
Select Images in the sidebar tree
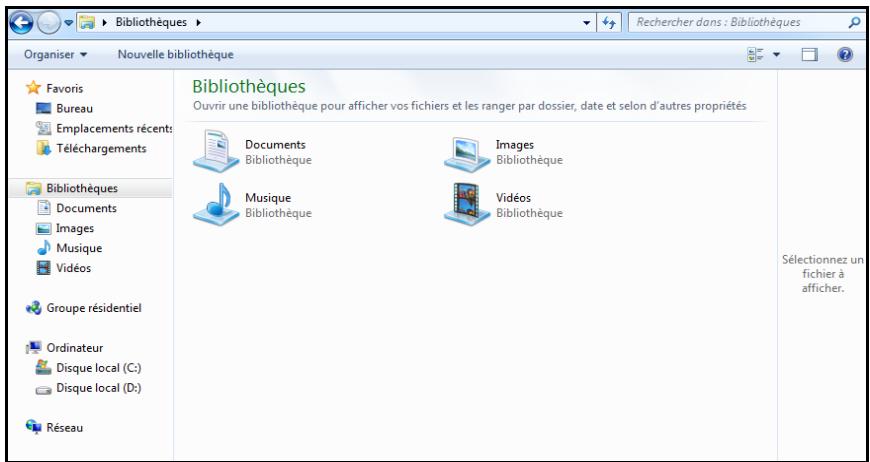75,228
